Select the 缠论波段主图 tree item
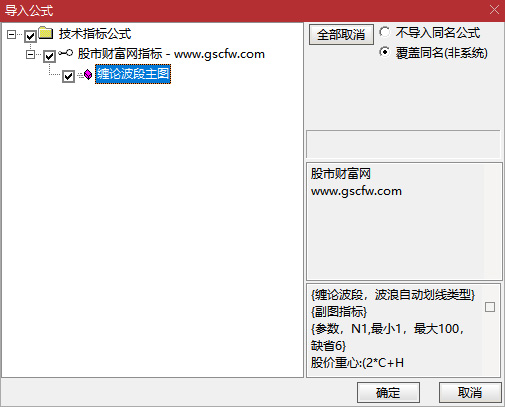 [x=133, y=74]
